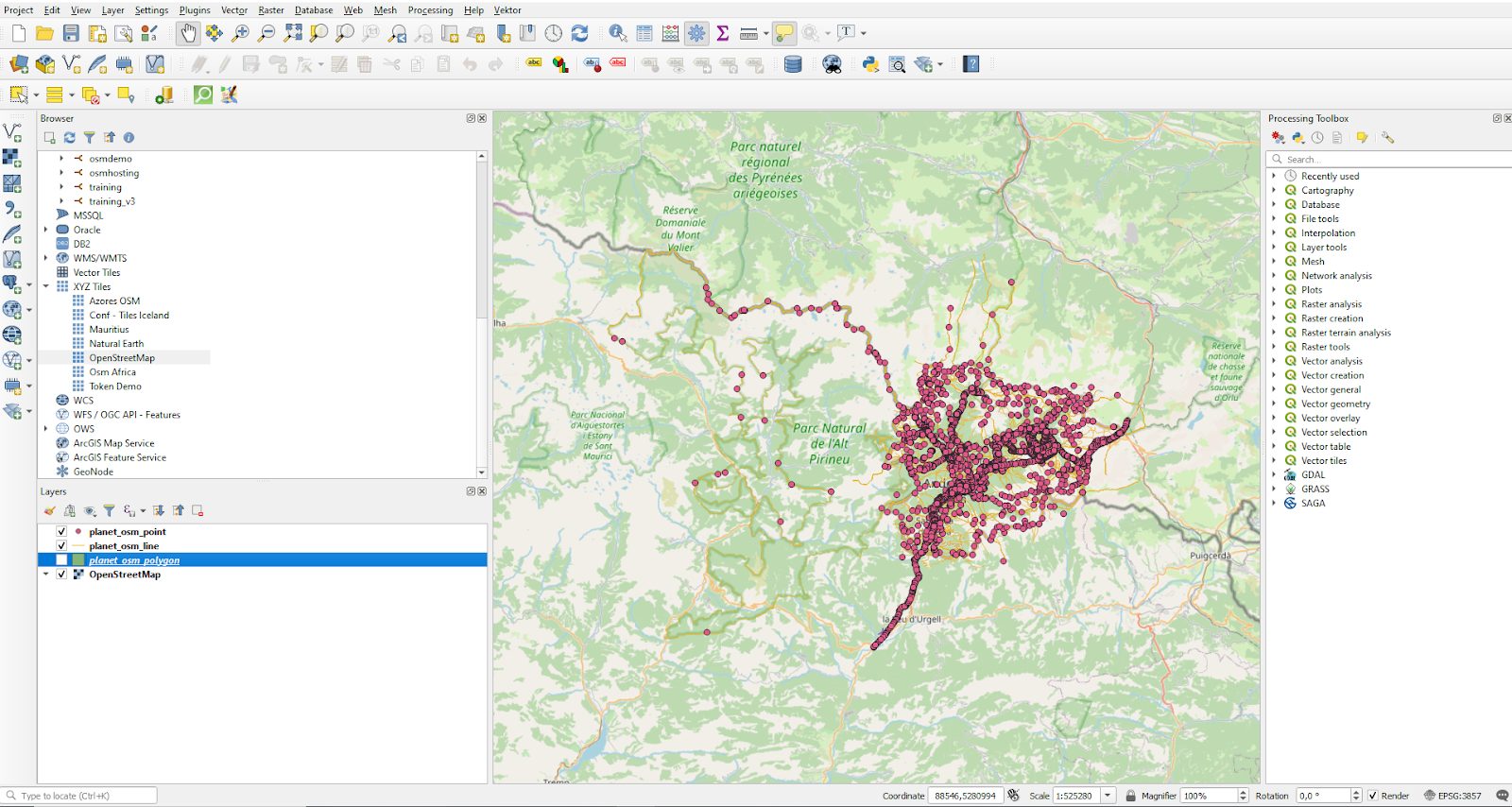Filter the layer legend with funnel icon
This screenshot has width=1512, height=807.
click(110, 511)
